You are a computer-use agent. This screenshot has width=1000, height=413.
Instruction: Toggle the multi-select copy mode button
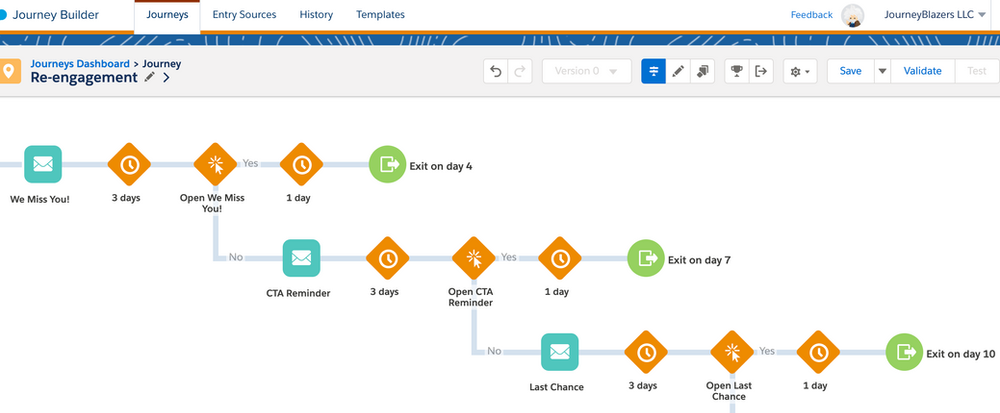click(702, 71)
